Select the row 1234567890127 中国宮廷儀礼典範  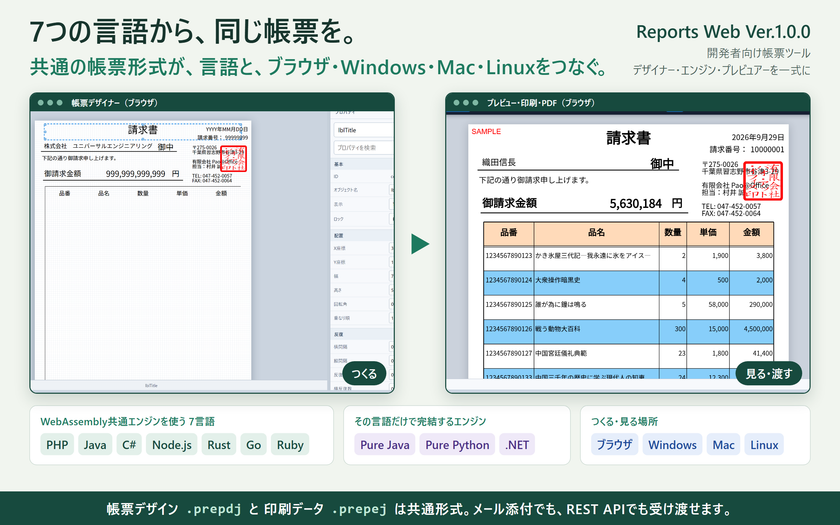pyautogui.click(x=628, y=354)
